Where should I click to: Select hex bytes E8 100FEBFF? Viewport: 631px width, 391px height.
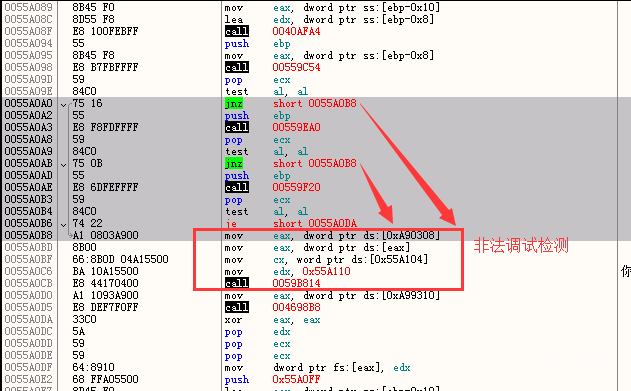click(105, 31)
